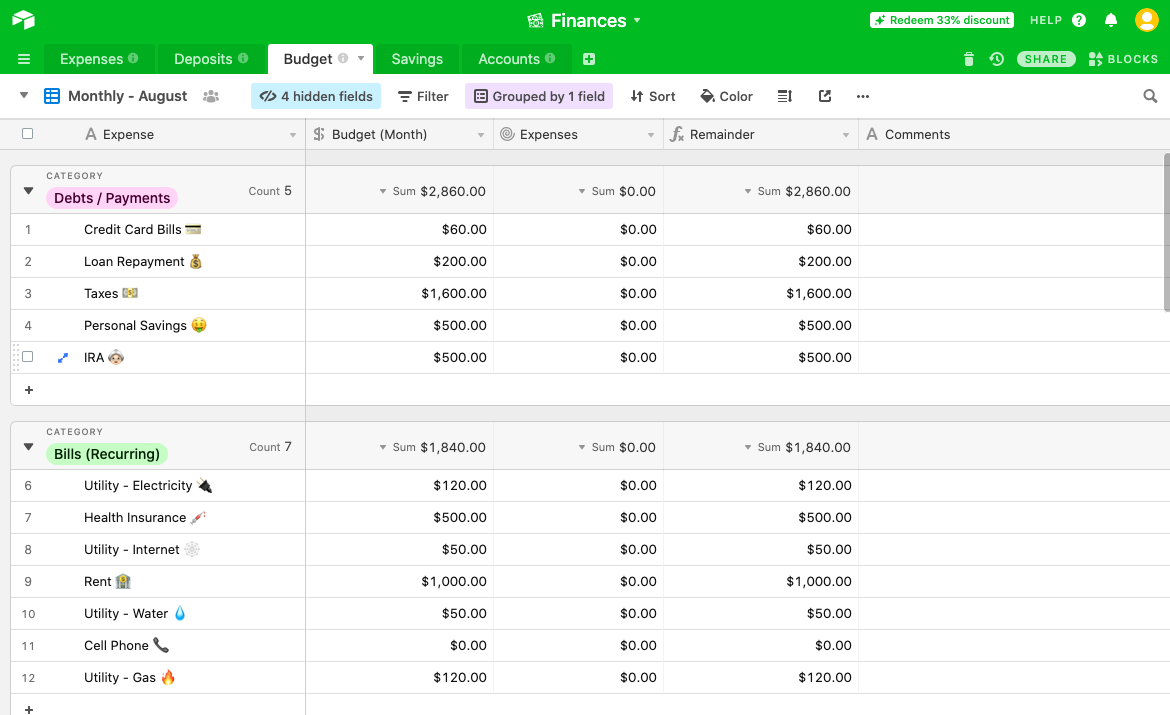Click the search magnifier icon

click(1150, 96)
